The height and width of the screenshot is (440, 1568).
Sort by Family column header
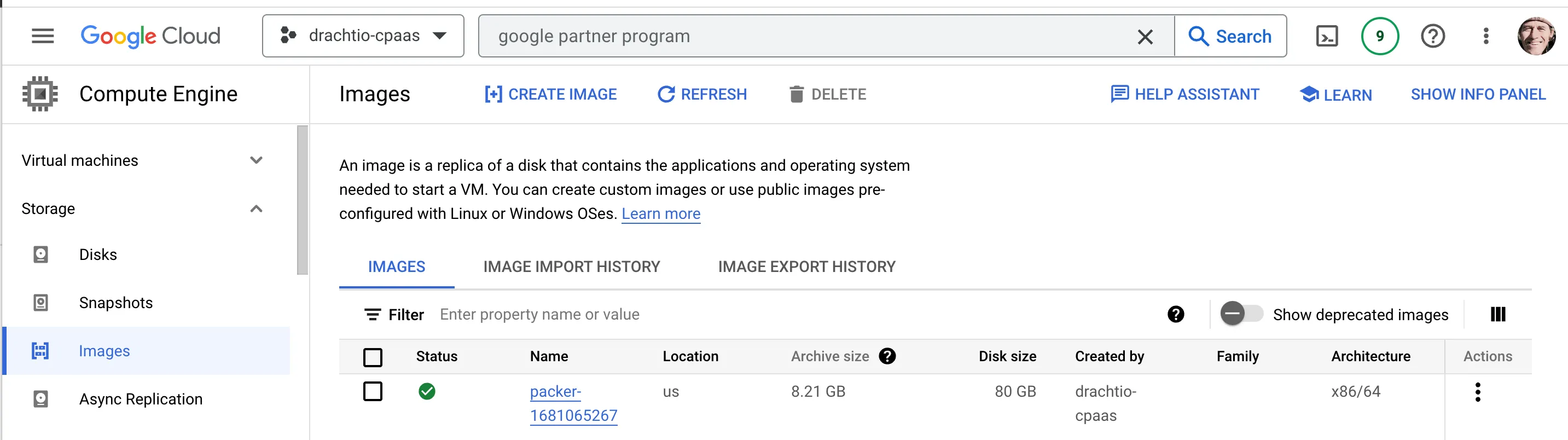[x=1237, y=357]
